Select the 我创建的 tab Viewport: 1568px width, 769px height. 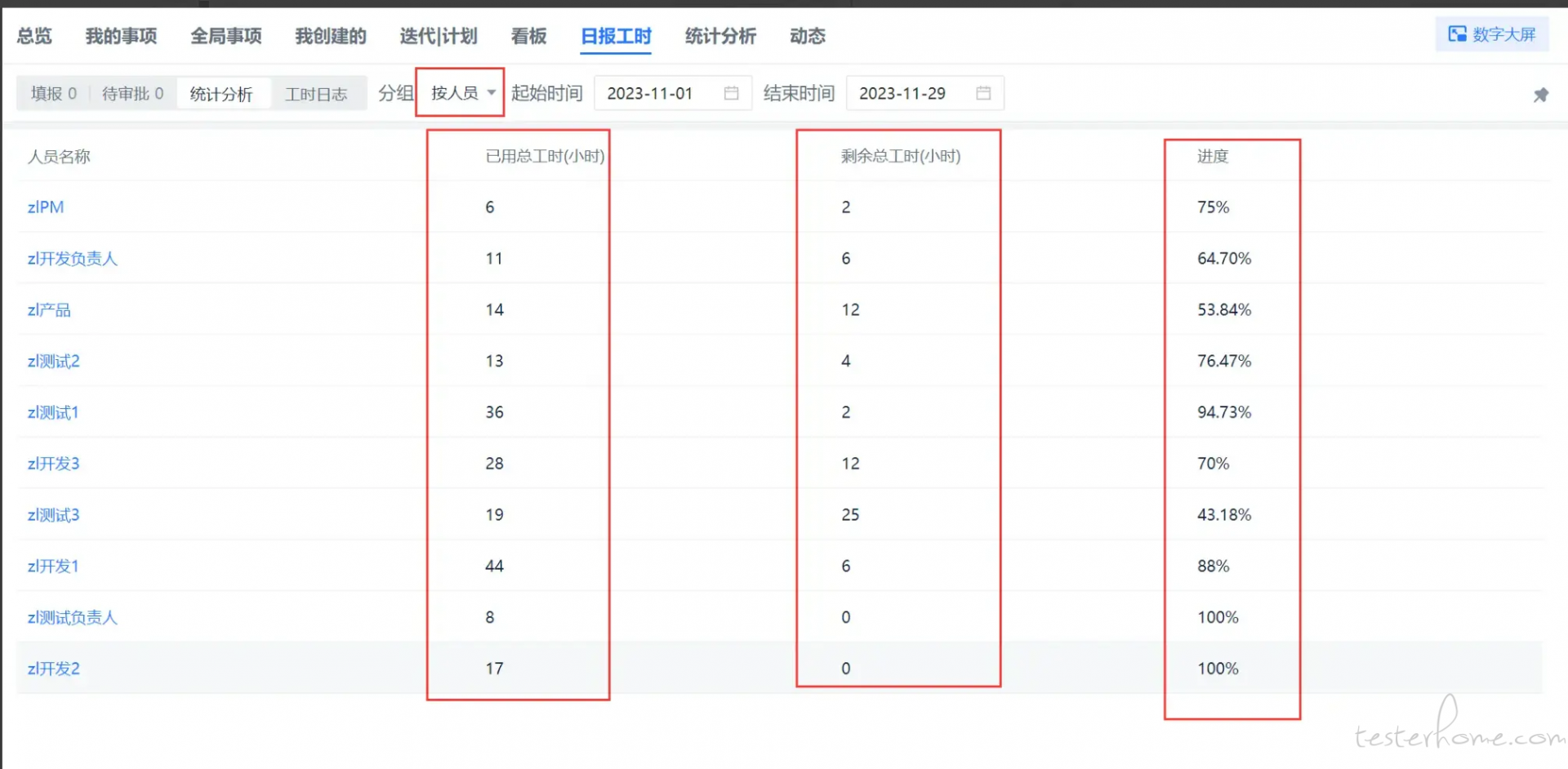(x=331, y=36)
